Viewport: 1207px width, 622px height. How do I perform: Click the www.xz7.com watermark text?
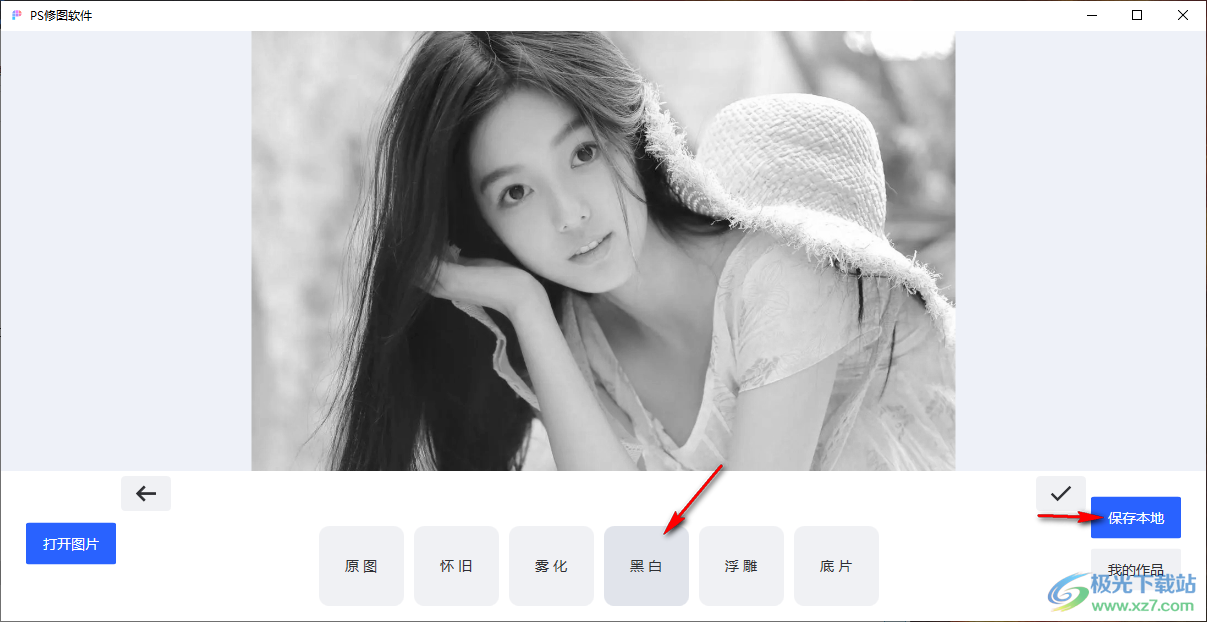point(1143,602)
